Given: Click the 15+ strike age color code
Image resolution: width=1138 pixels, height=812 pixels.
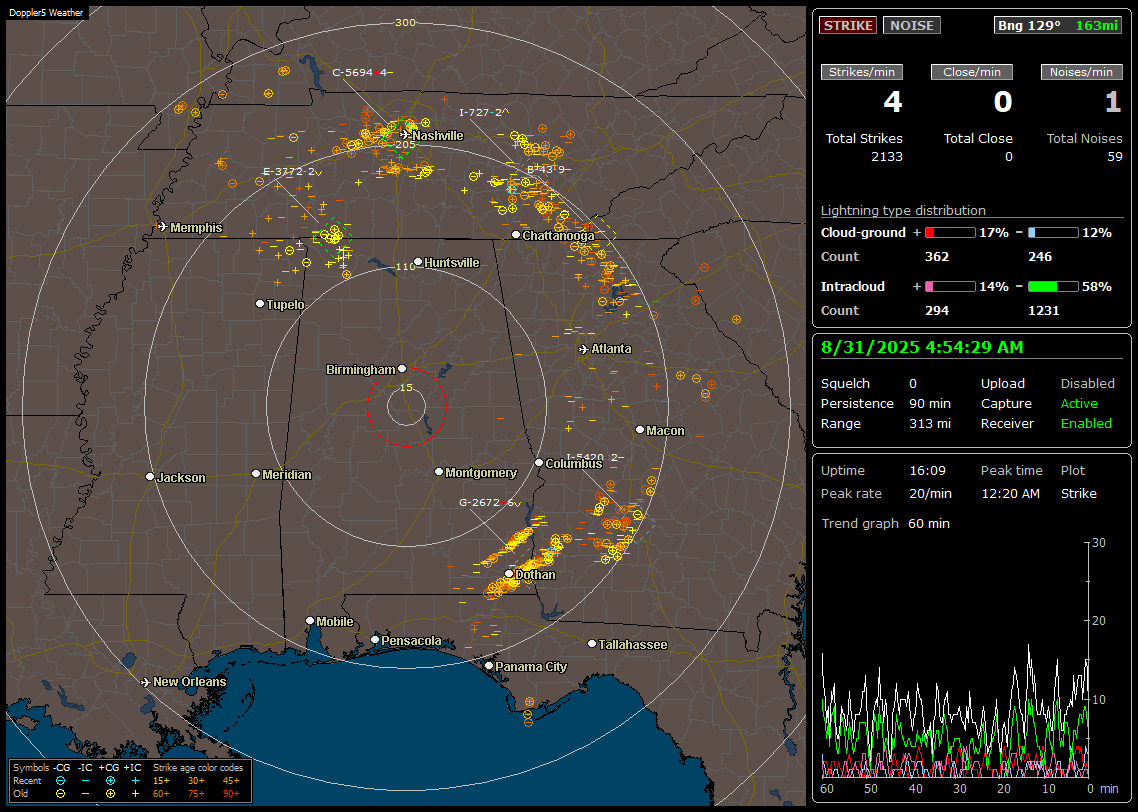Looking at the screenshot, I should click(161, 781).
